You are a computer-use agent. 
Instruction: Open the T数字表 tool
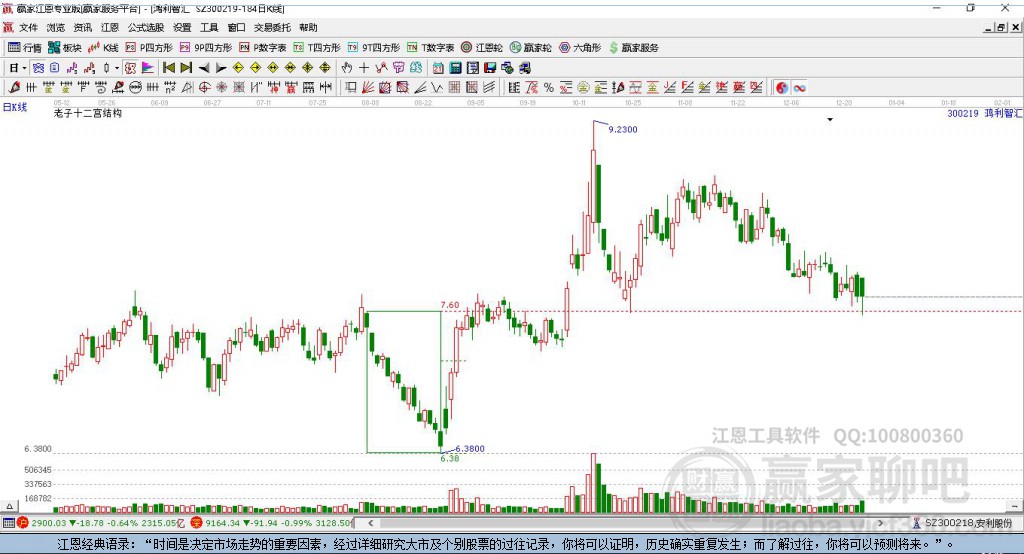(x=430, y=48)
